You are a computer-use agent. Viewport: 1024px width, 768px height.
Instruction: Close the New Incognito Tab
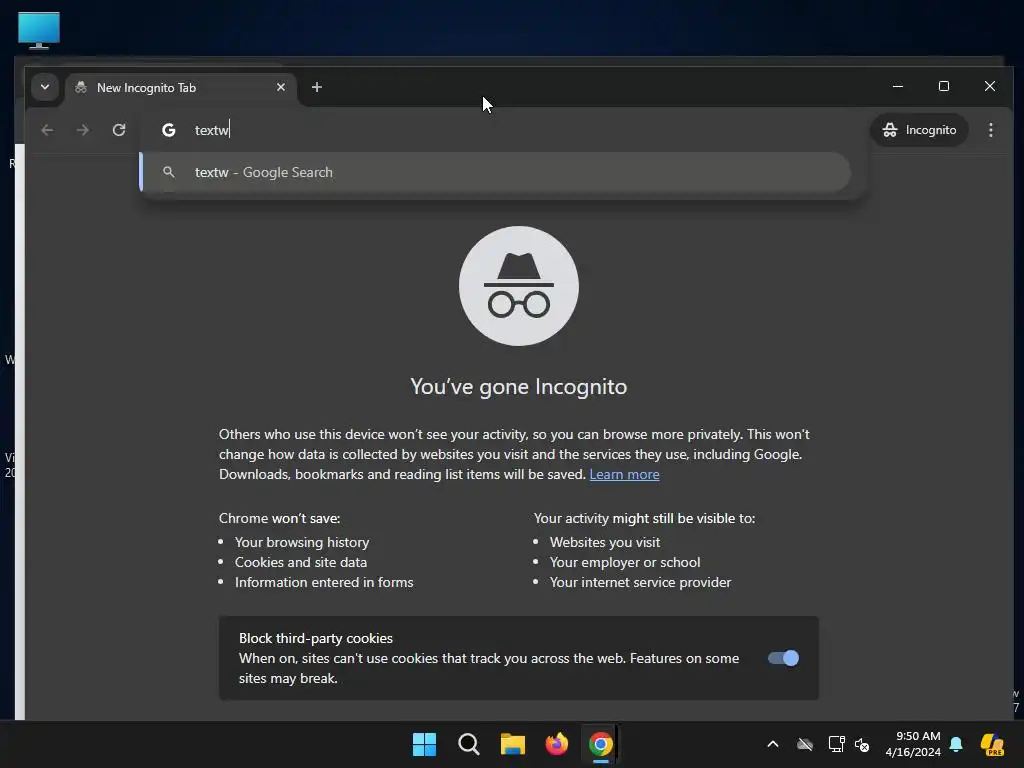pos(281,87)
